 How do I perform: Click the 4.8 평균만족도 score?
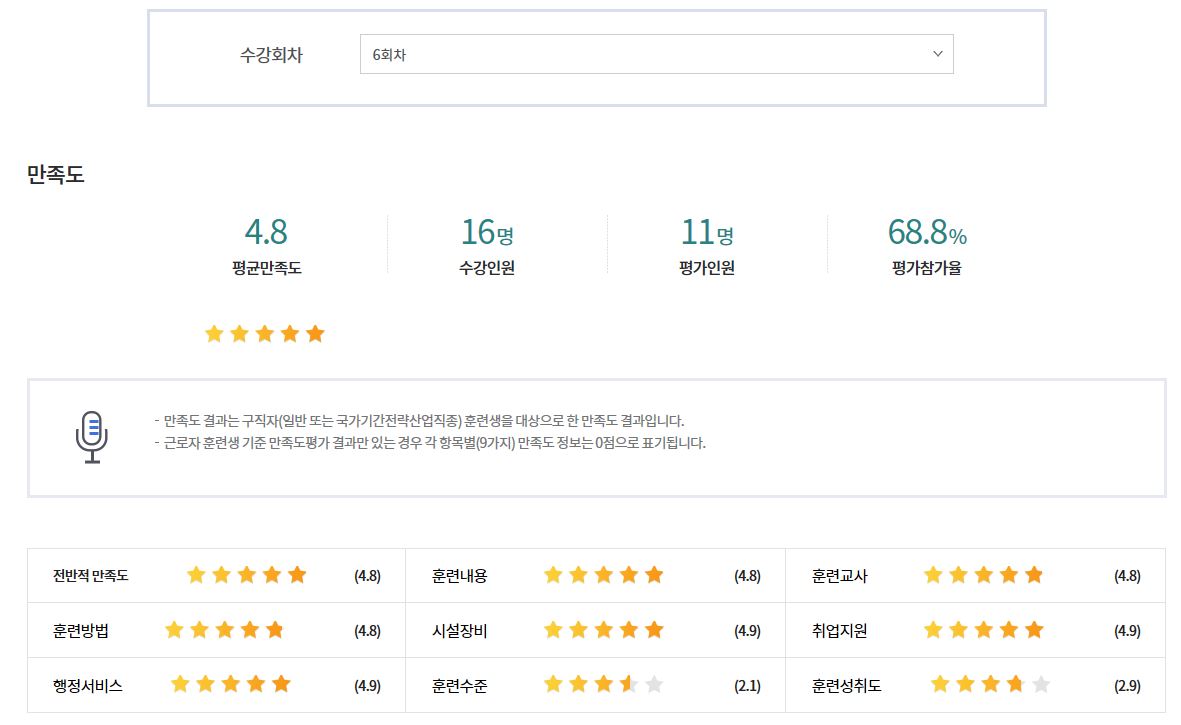(x=266, y=232)
